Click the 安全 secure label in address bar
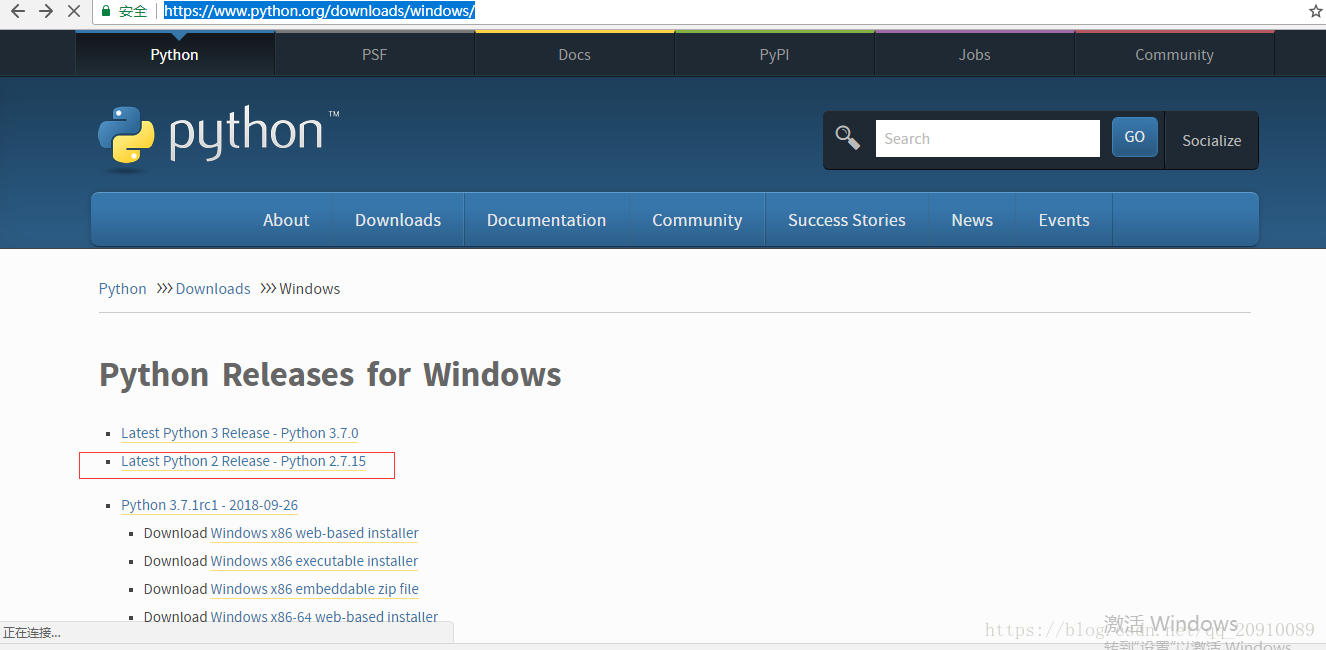Viewport: 1326px width, 650px height. (x=133, y=11)
